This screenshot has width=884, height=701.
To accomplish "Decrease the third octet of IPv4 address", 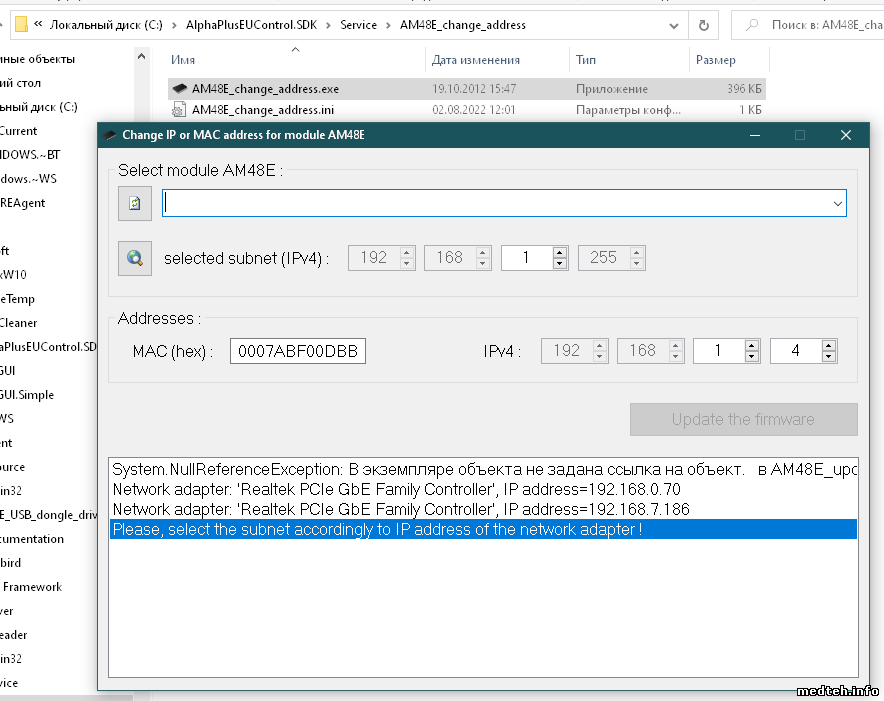I will 752,356.
